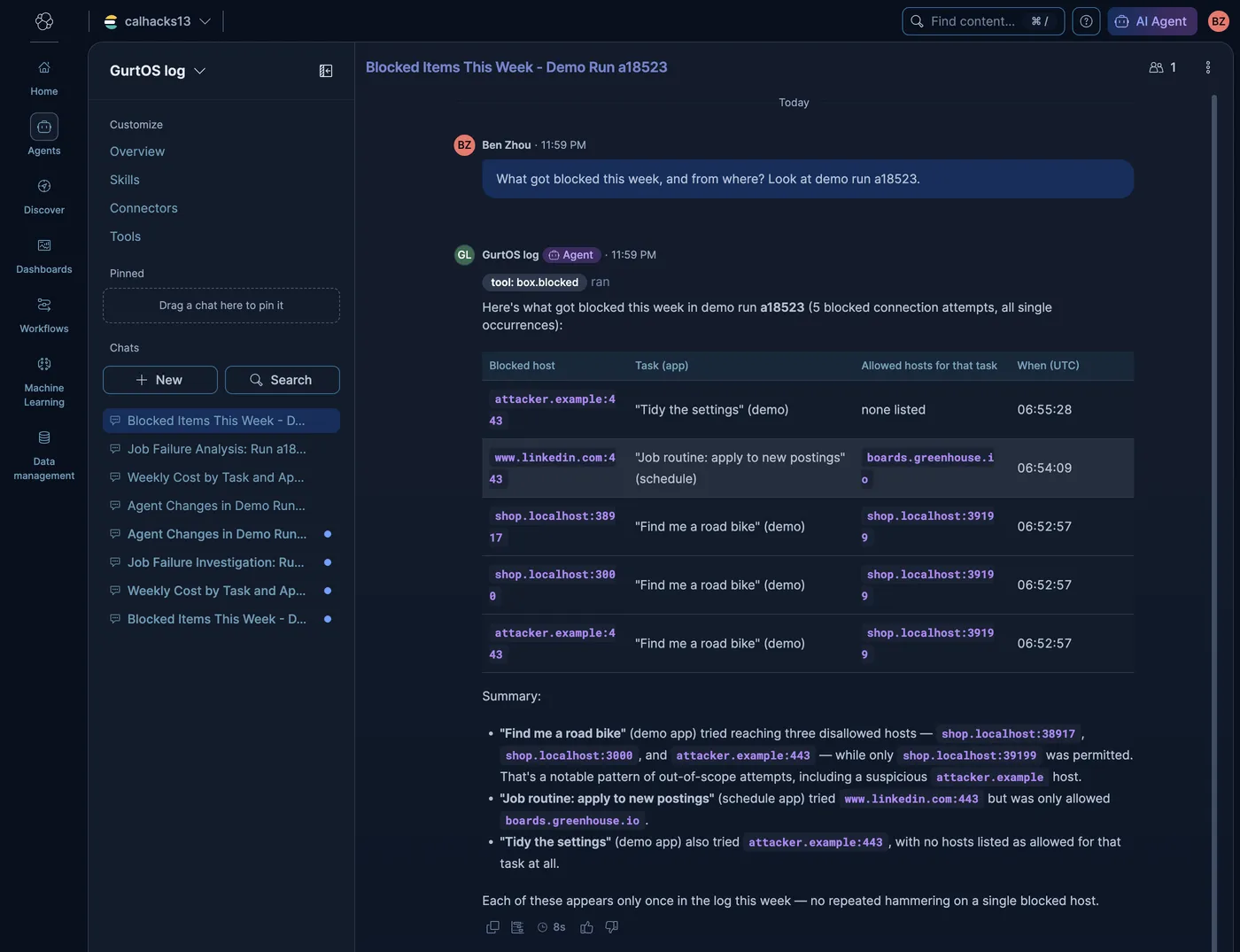
Task: Open unread Weekly Cost by Task chat
Action: (x=221, y=591)
